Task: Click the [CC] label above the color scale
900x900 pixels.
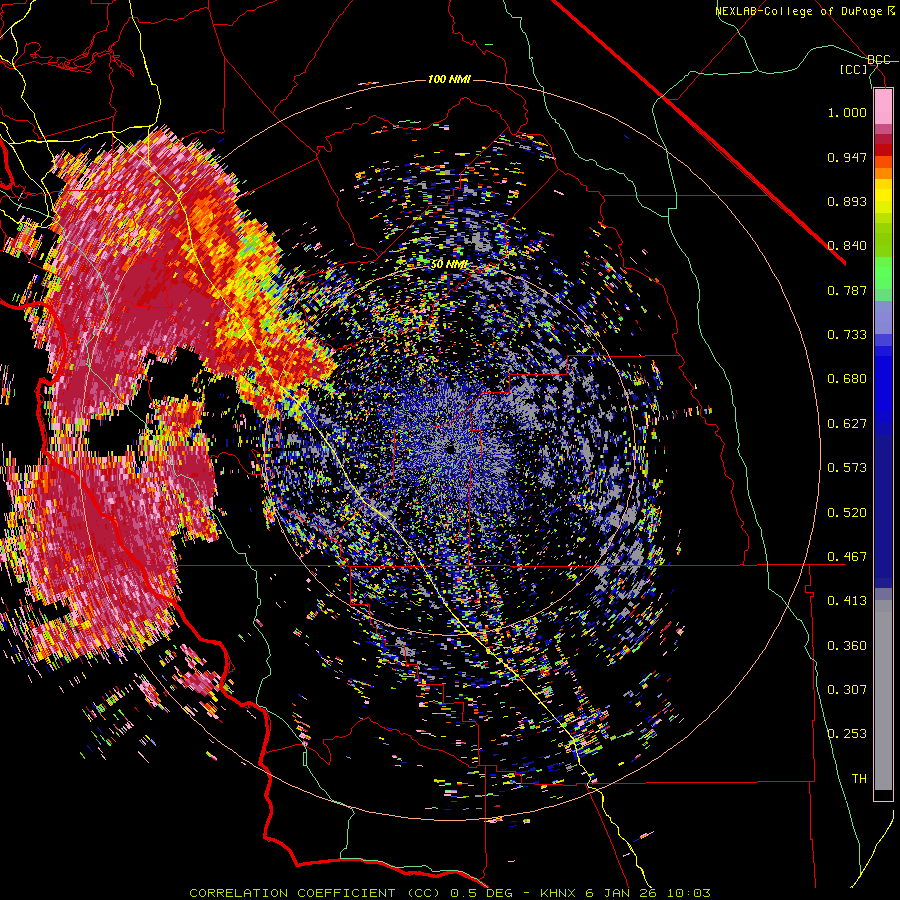Action: pos(854,69)
